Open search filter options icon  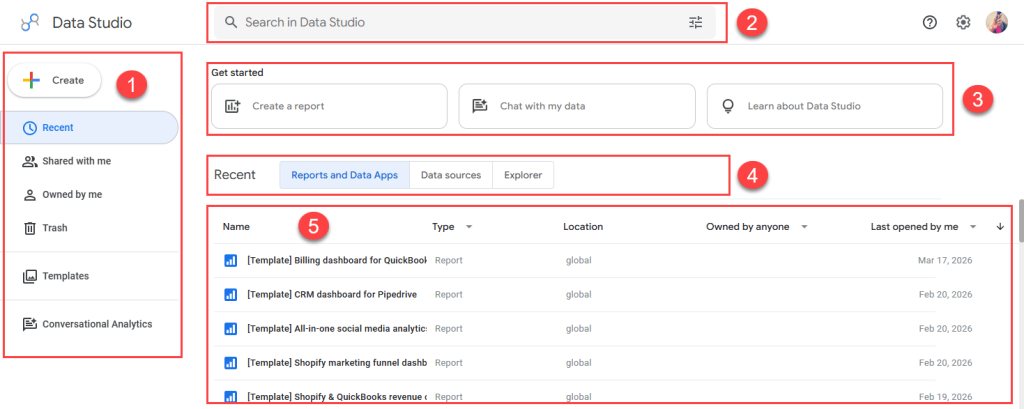point(696,22)
